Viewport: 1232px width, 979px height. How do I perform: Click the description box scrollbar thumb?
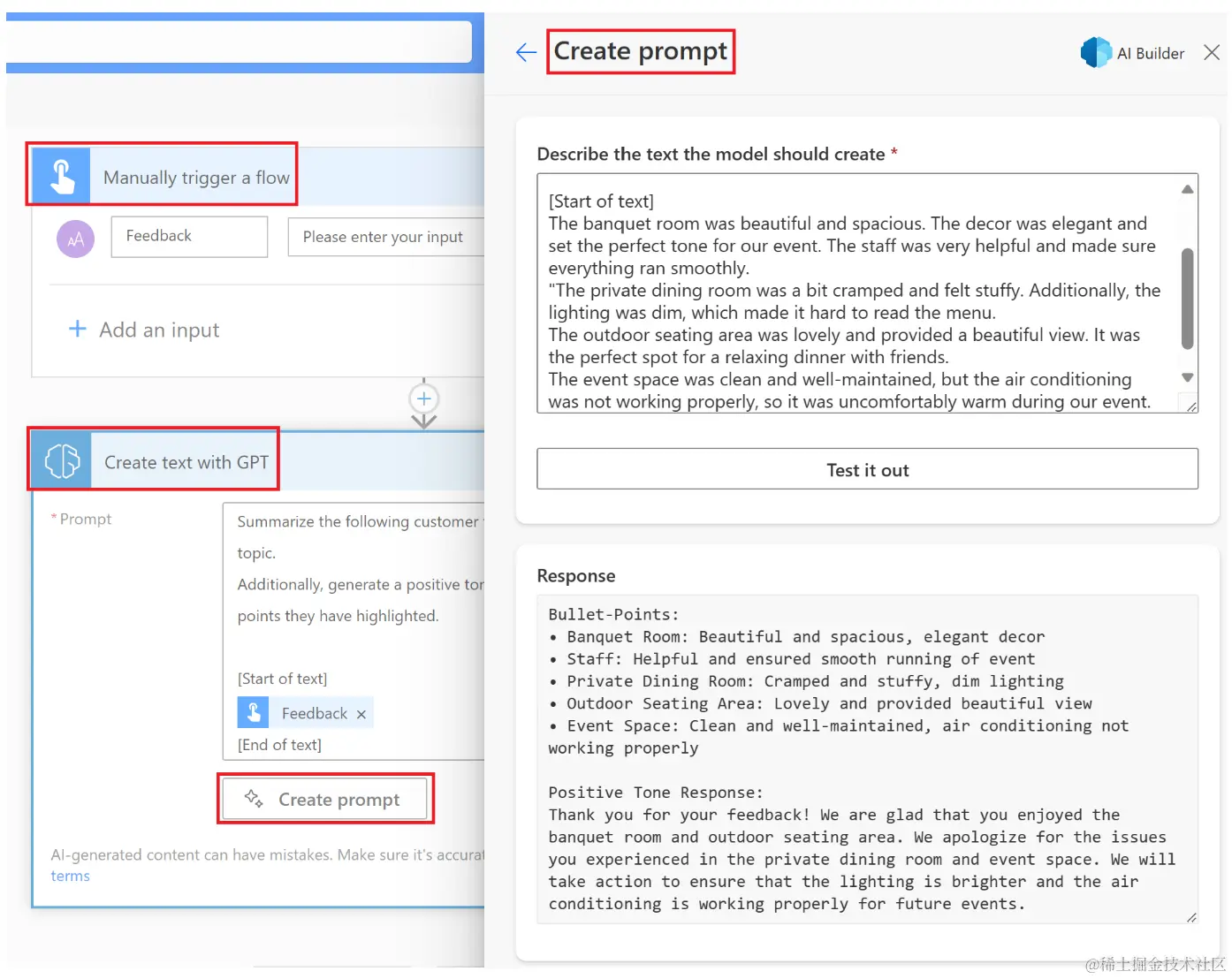(x=1188, y=299)
